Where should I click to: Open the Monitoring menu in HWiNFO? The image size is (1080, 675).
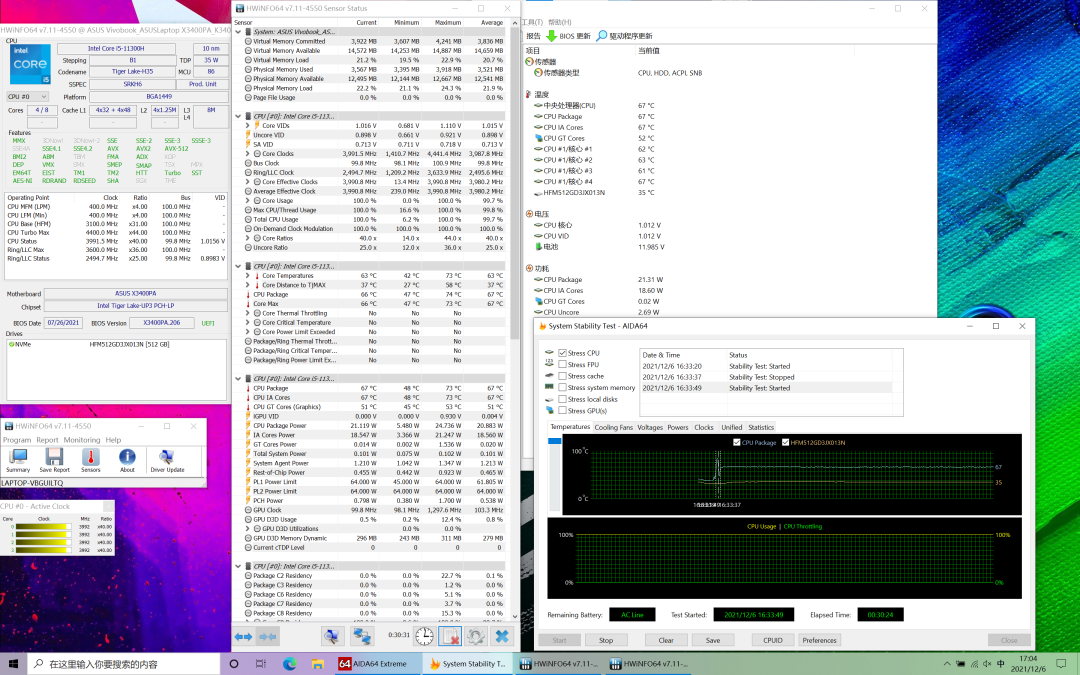point(82,440)
